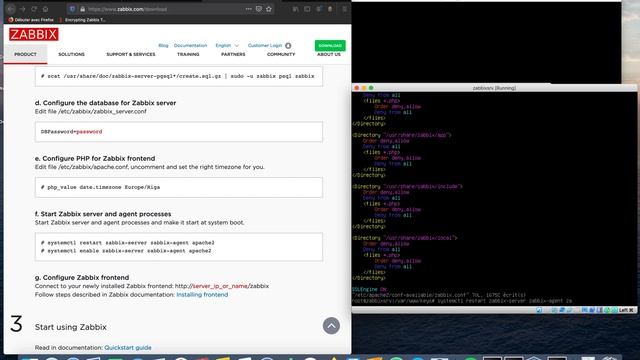Click 'Start using Zabbix' step heading
Image resolution: width=640 pixels, height=360 pixels.
coord(71,327)
